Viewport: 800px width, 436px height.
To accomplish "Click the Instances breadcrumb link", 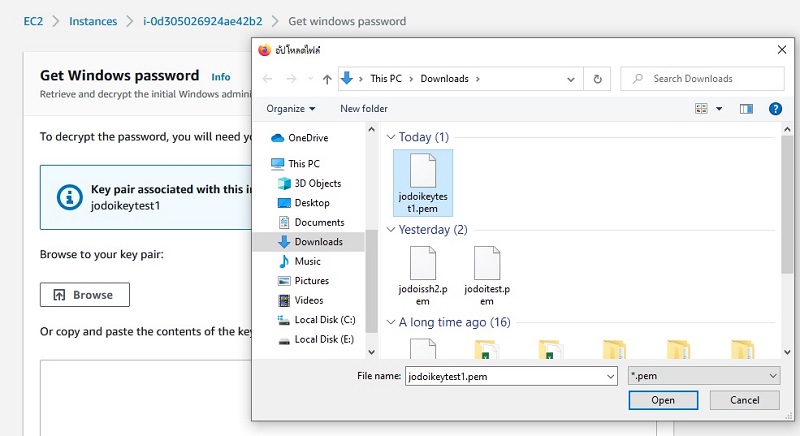I will [x=93, y=21].
